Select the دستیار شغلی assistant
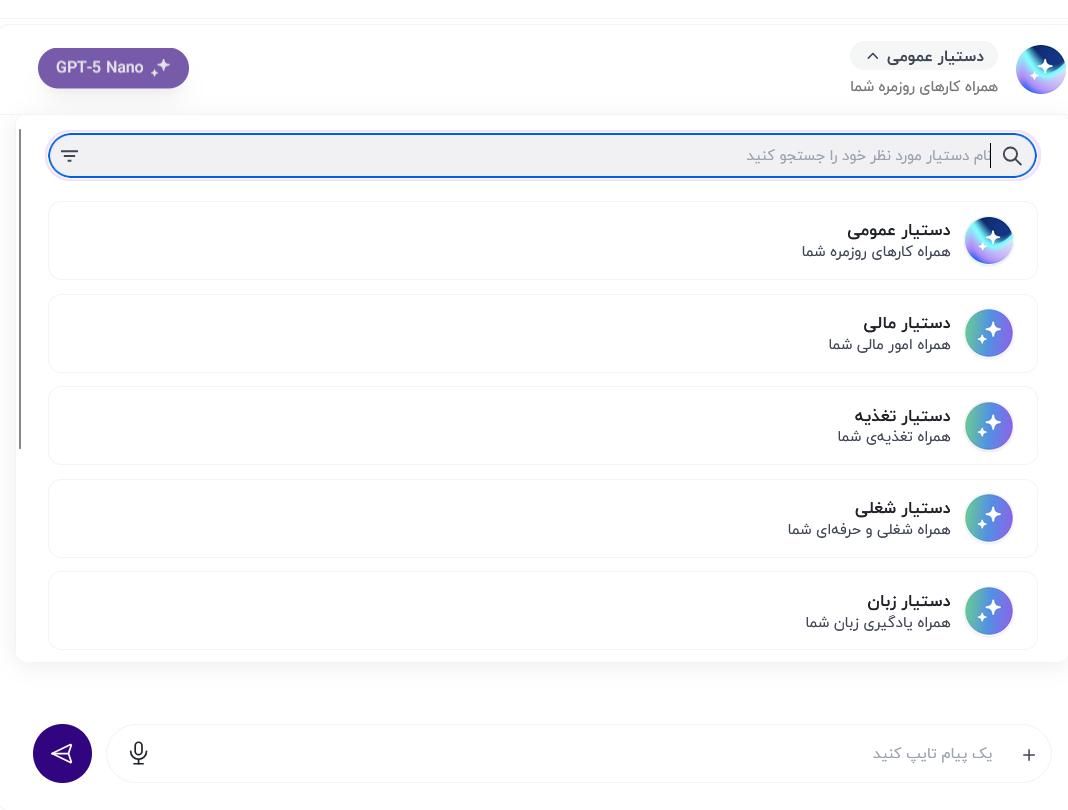The width and height of the screenshot is (1068, 810). (543, 518)
